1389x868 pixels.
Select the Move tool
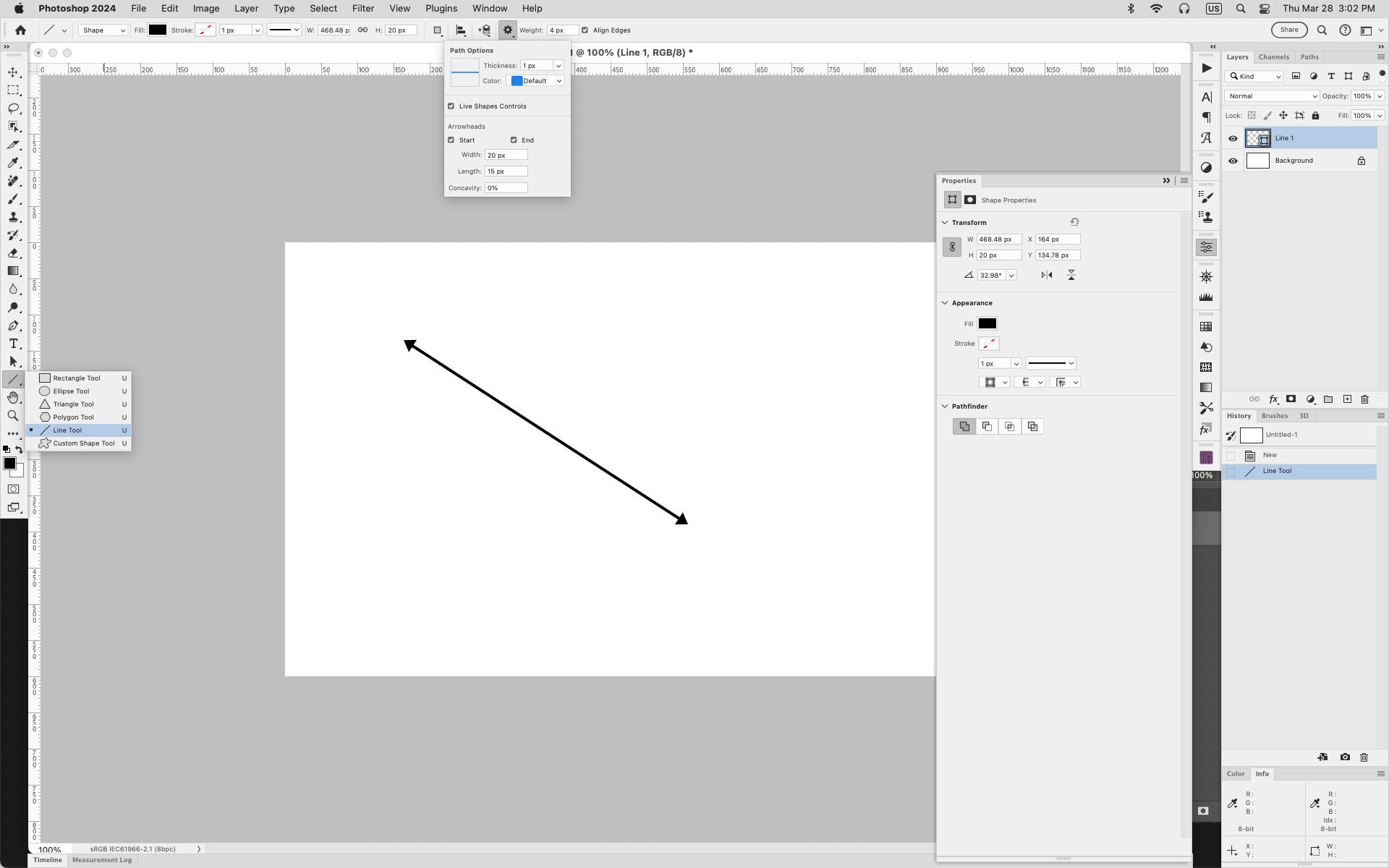[x=13, y=72]
